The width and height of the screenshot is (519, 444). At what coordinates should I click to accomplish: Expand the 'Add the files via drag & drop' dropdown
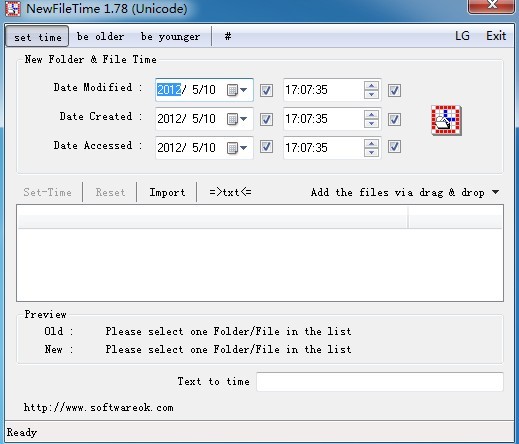495,192
